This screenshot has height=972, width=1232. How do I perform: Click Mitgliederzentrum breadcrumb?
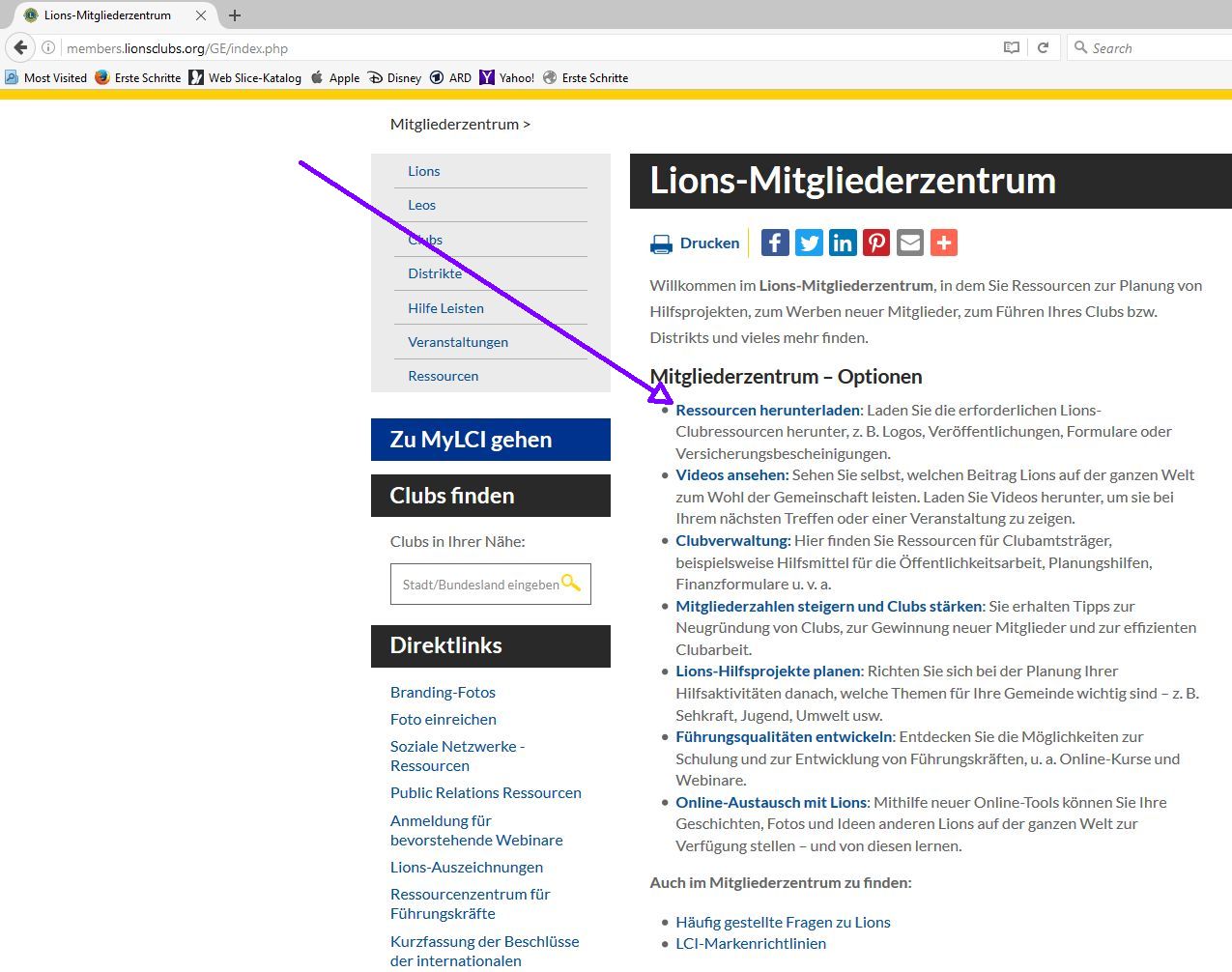coord(454,124)
